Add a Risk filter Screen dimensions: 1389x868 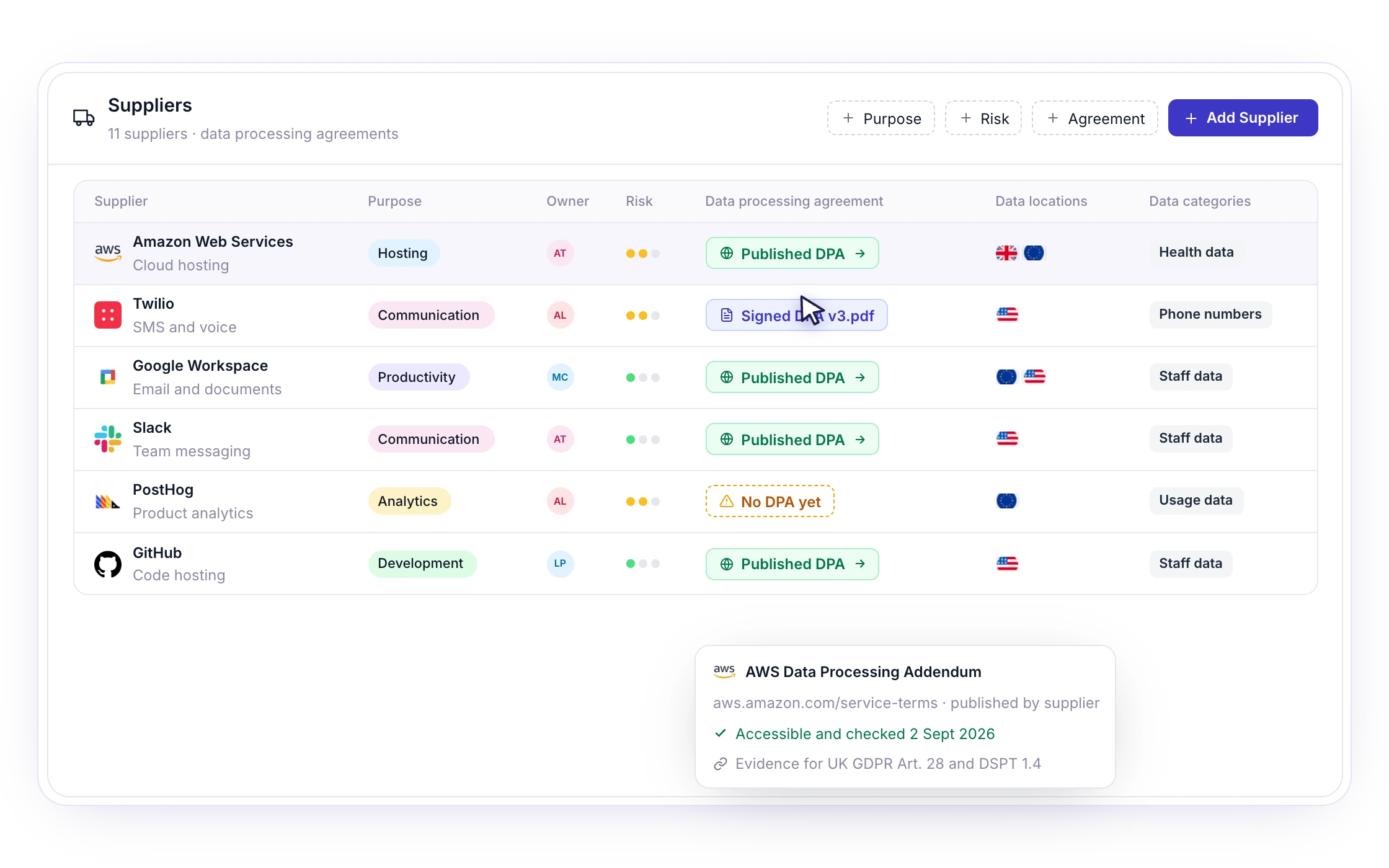coord(983,118)
